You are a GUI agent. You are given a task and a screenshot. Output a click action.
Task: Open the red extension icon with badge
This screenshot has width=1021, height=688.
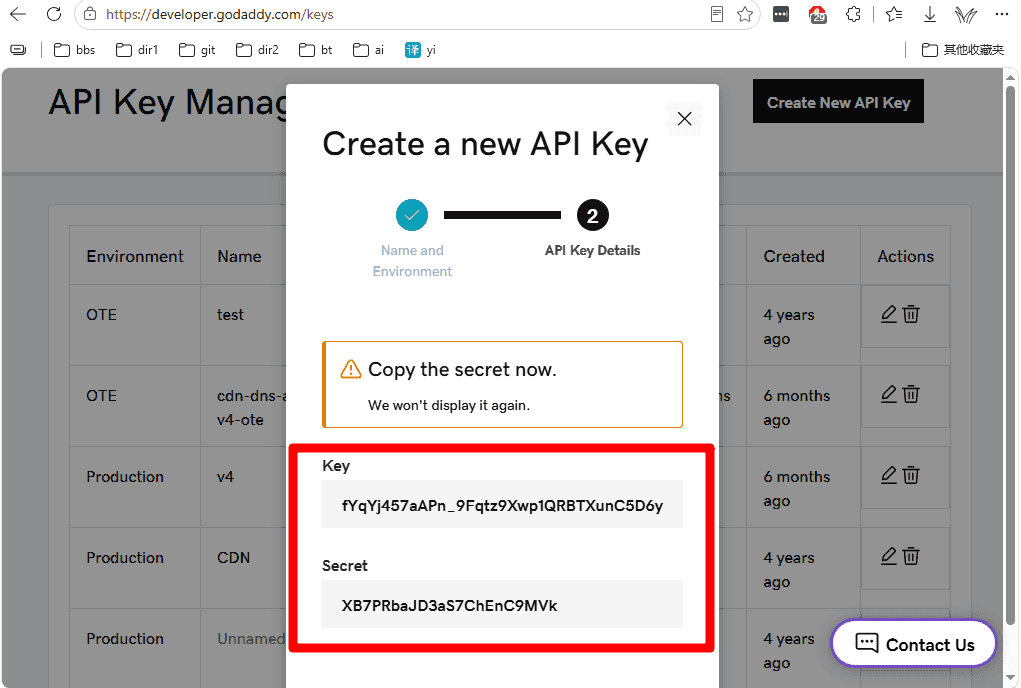[817, 14]
